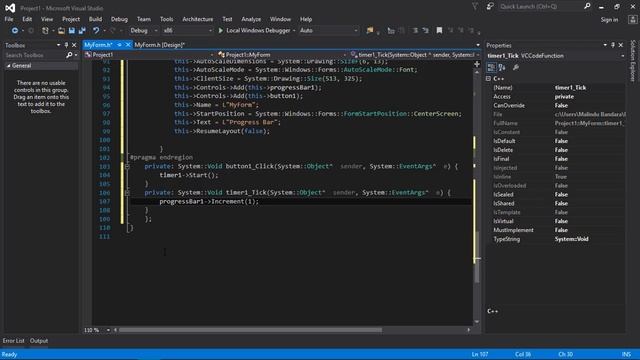This screenshot has height=360, width=640.
Task: Click the pin icon on the MyForm.h tab
Action: [x=120, y=45]
